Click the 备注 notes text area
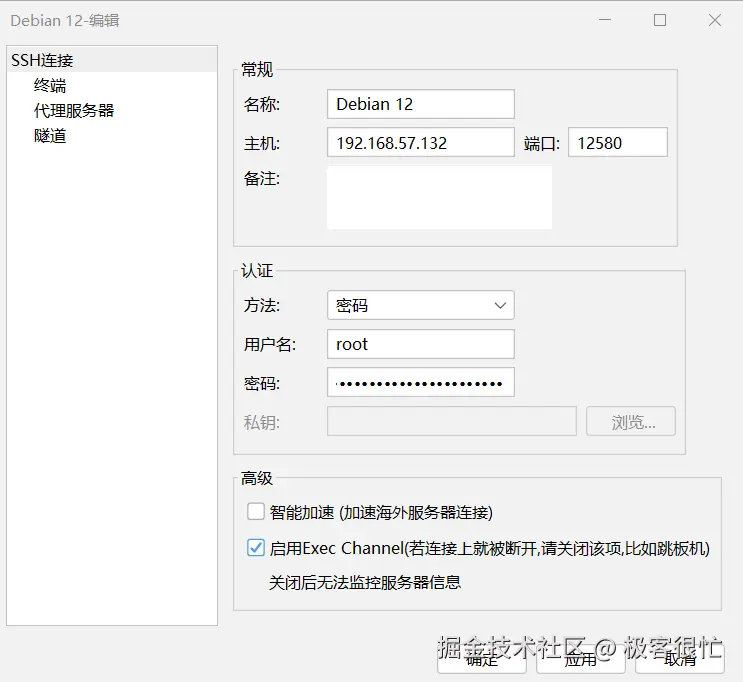 [439, 197]
